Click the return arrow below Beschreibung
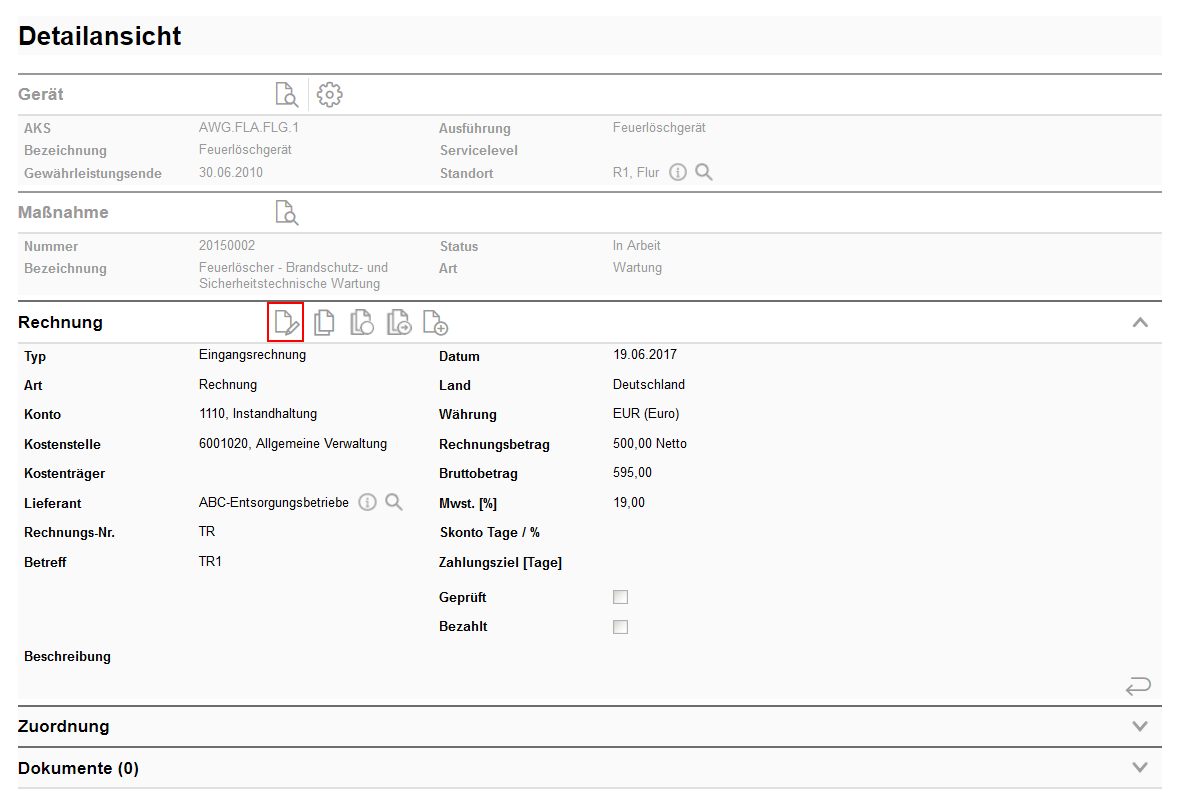This screenshot has height=795, width=1181. pyautogui.click(x=1138, y=686)
